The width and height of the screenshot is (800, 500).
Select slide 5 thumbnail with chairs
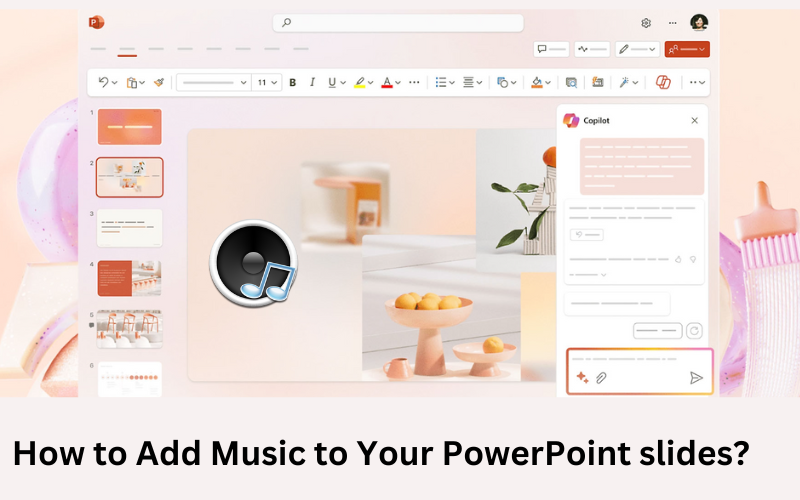[130, 329]
